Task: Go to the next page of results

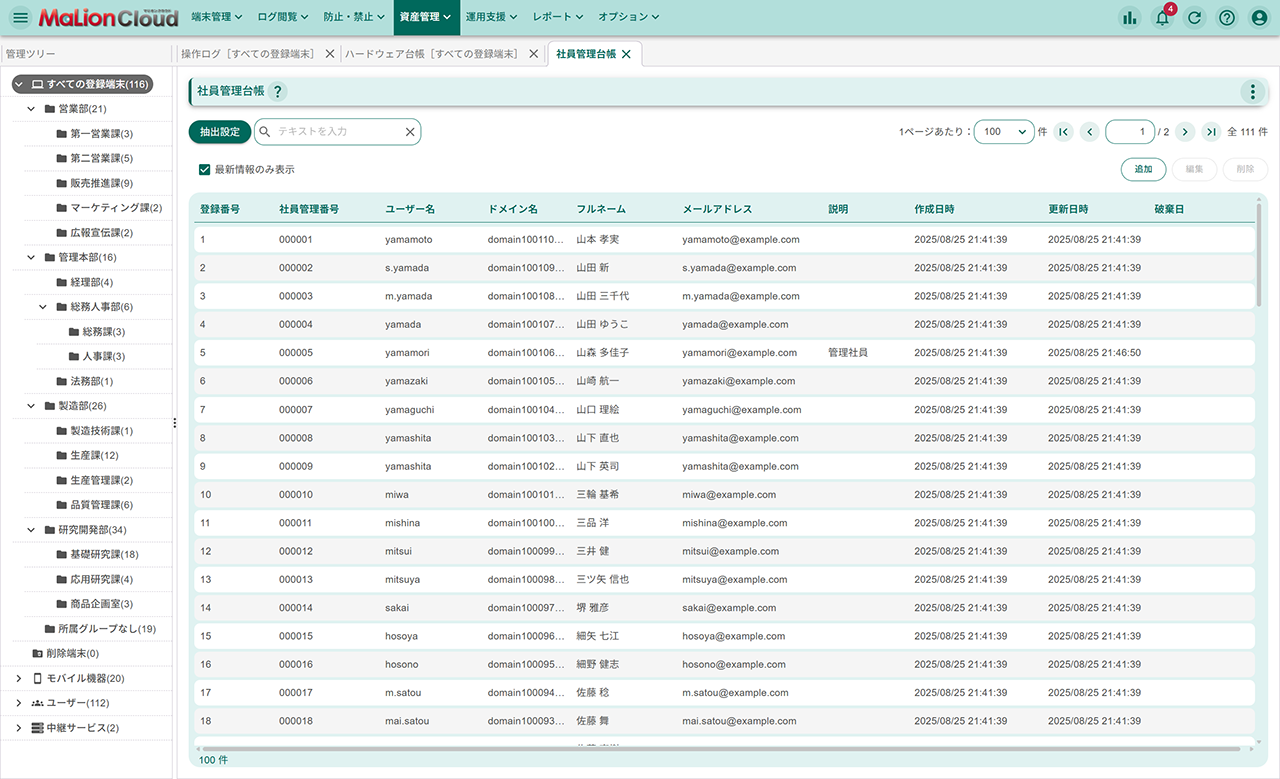Action: click(1185, 132)
